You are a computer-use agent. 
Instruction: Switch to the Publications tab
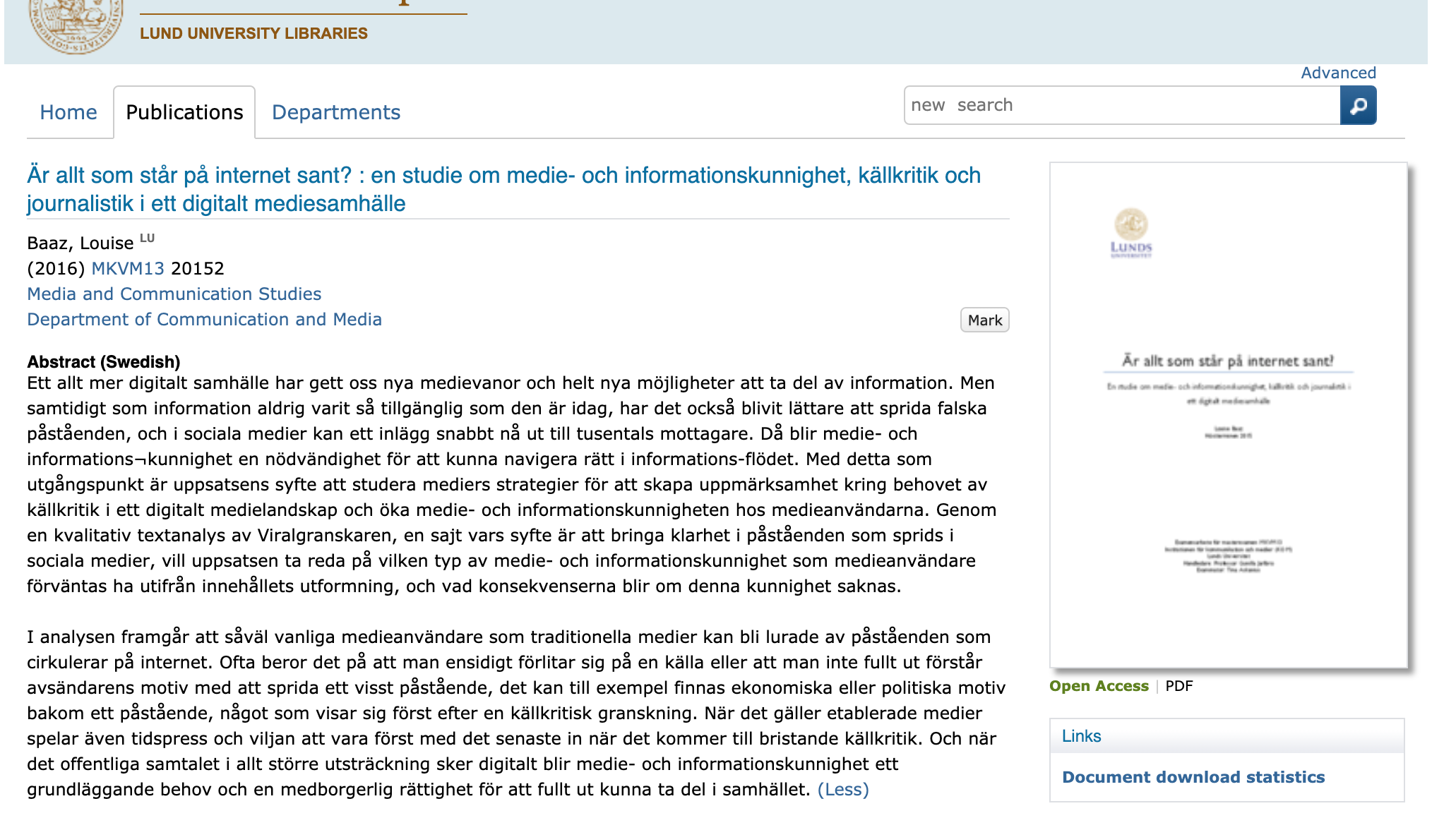click(x=184, y=112)
